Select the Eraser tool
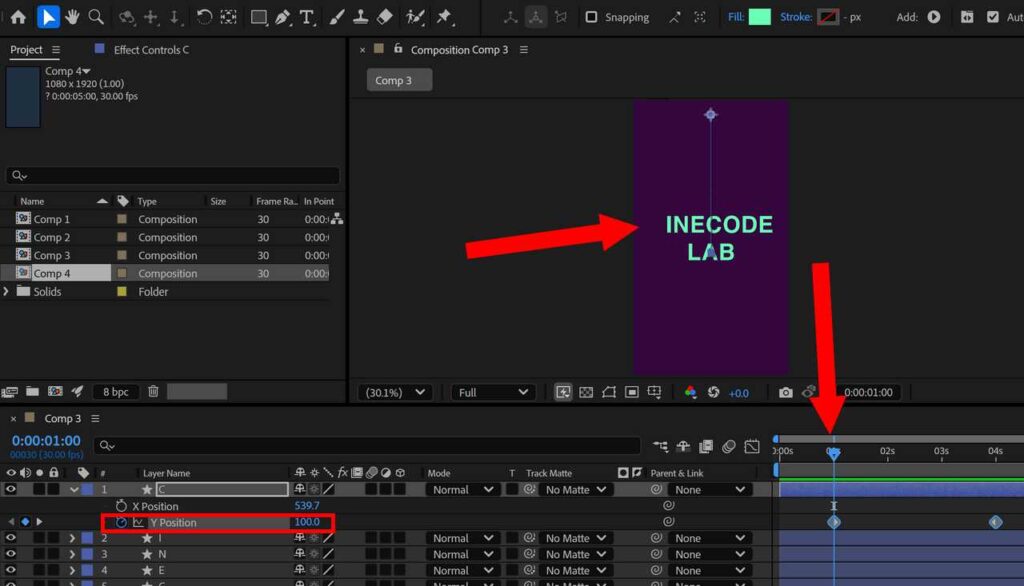 [385, 17]
